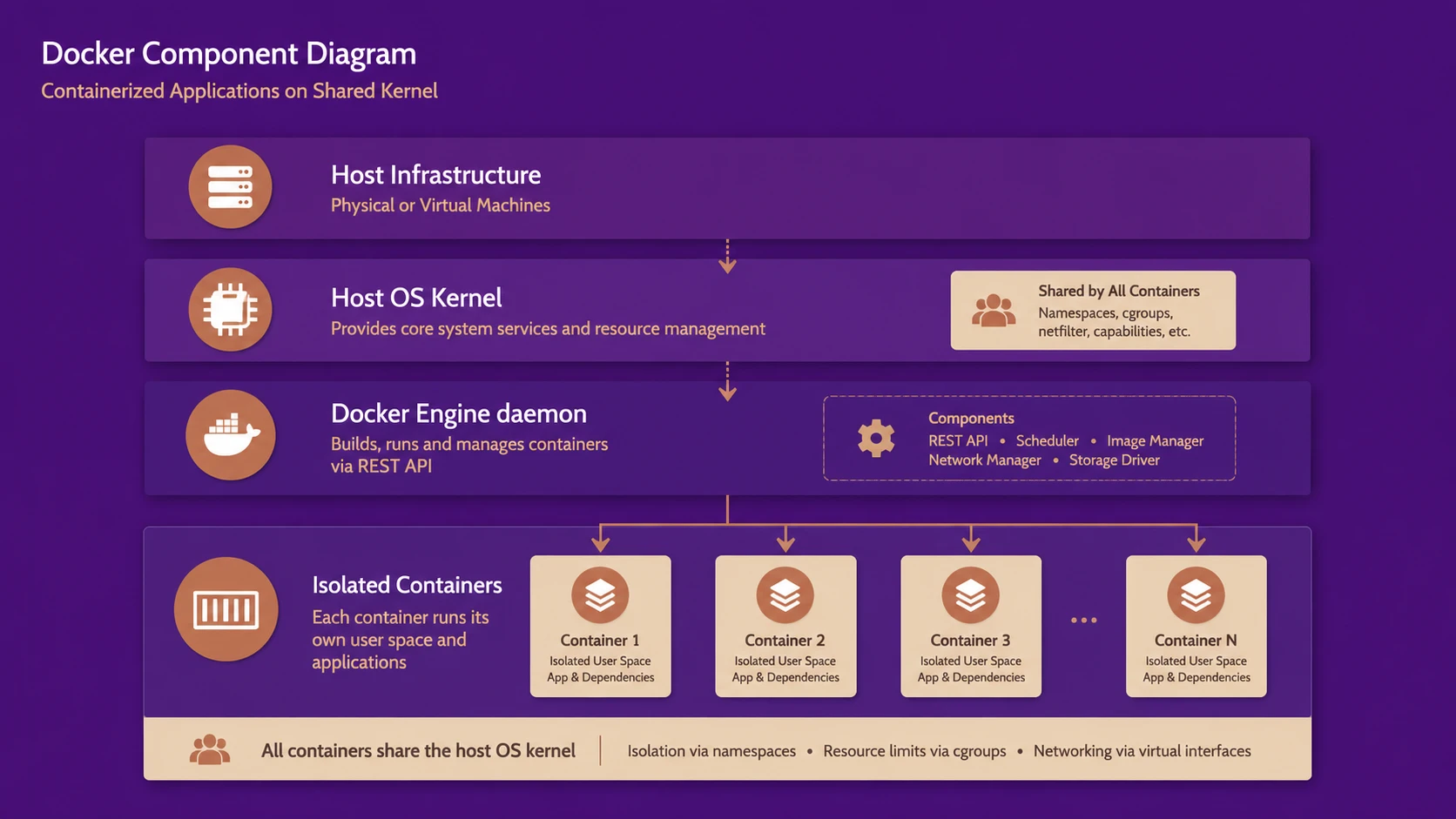Screen dimensions: 1456x819
Task: Select the Container 1 card label
Action: coord(600,641)
